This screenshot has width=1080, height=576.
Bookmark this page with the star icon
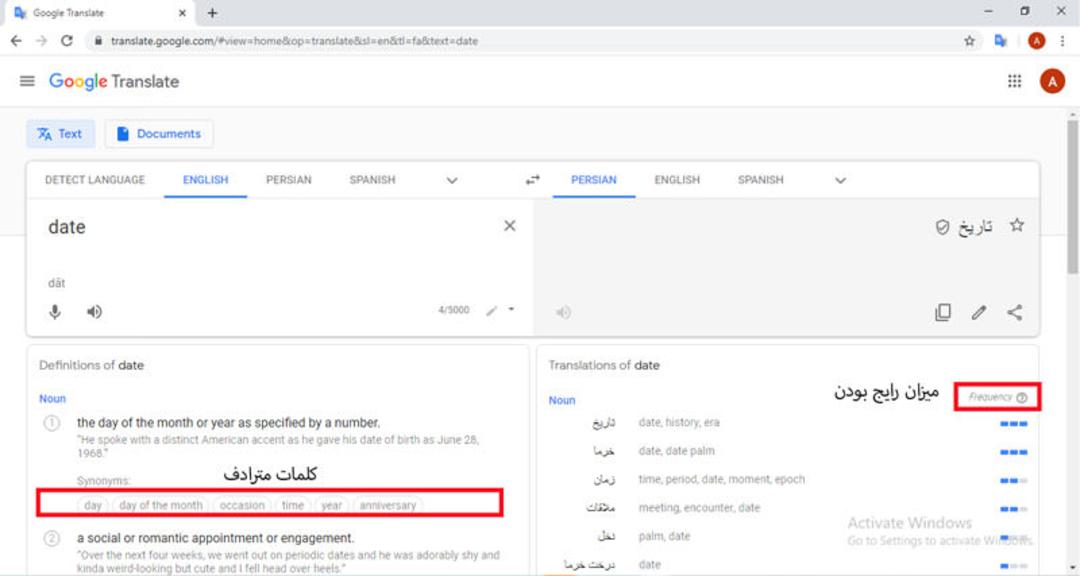tap(970, 41)
